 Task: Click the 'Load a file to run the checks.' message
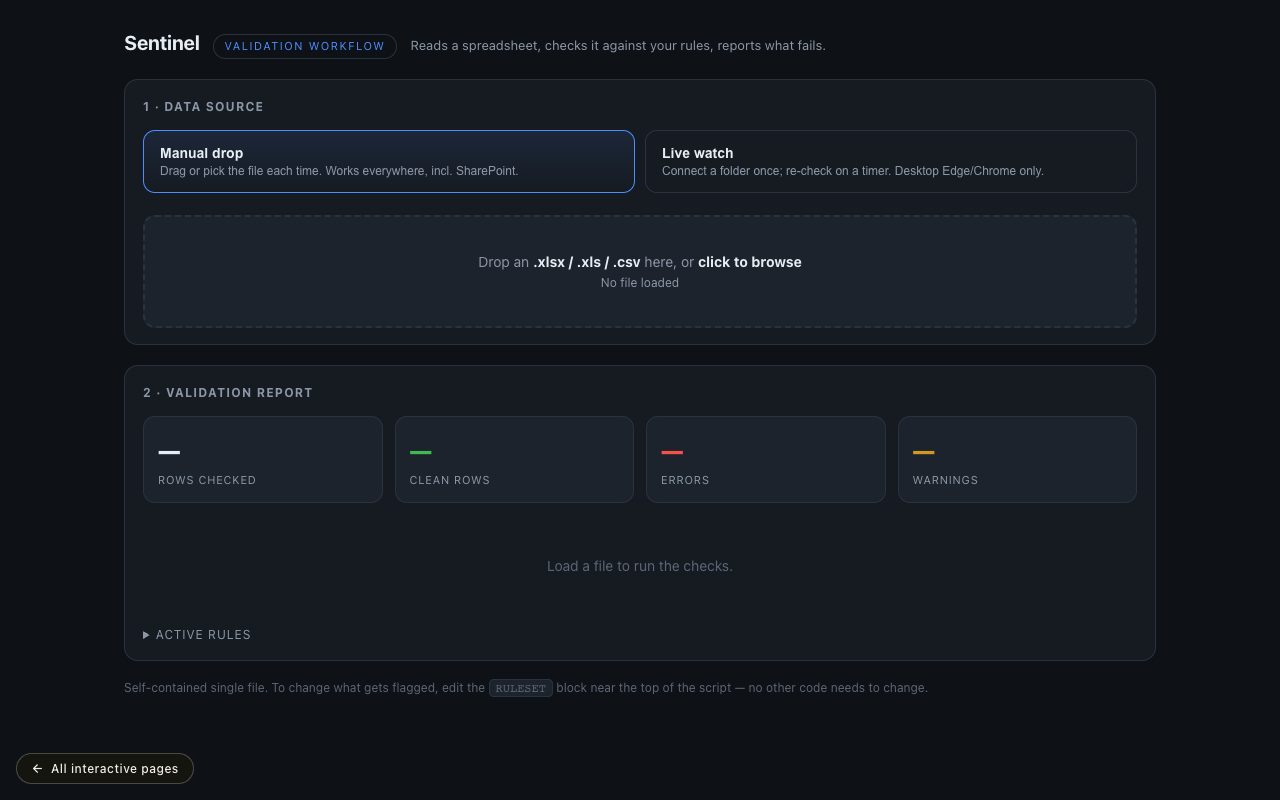pos(640,566)
